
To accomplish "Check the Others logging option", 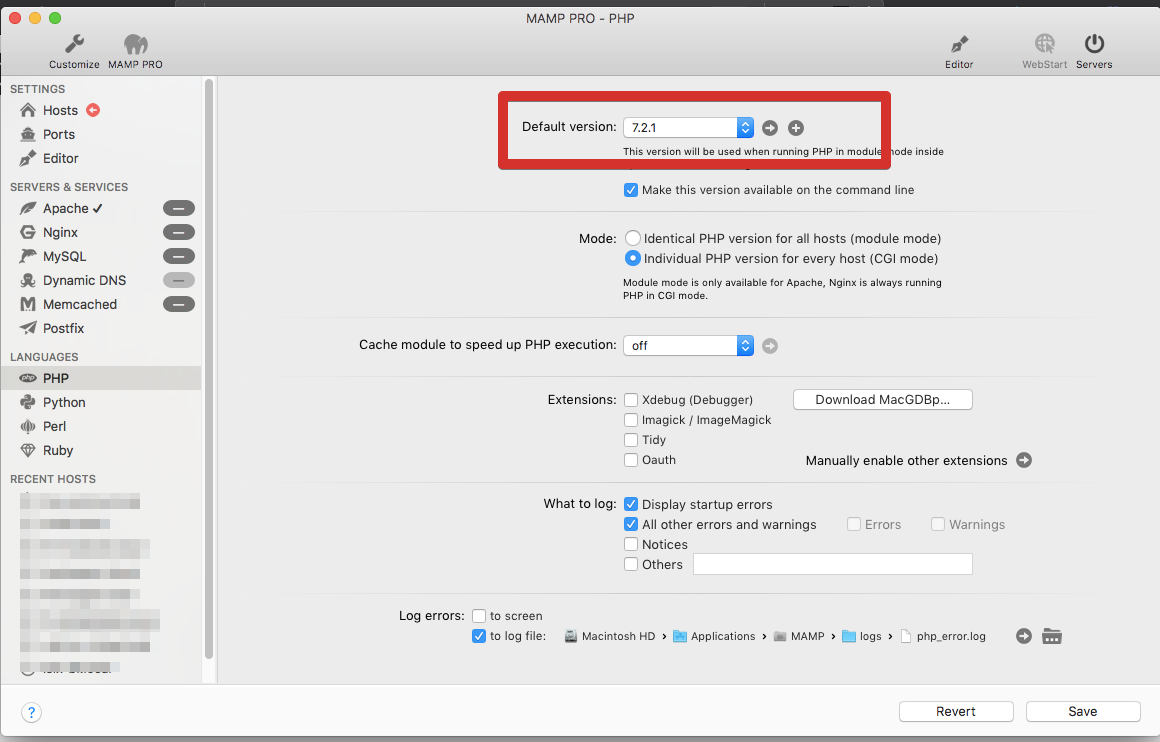I will pyautogui.click(x=631, y=564).
